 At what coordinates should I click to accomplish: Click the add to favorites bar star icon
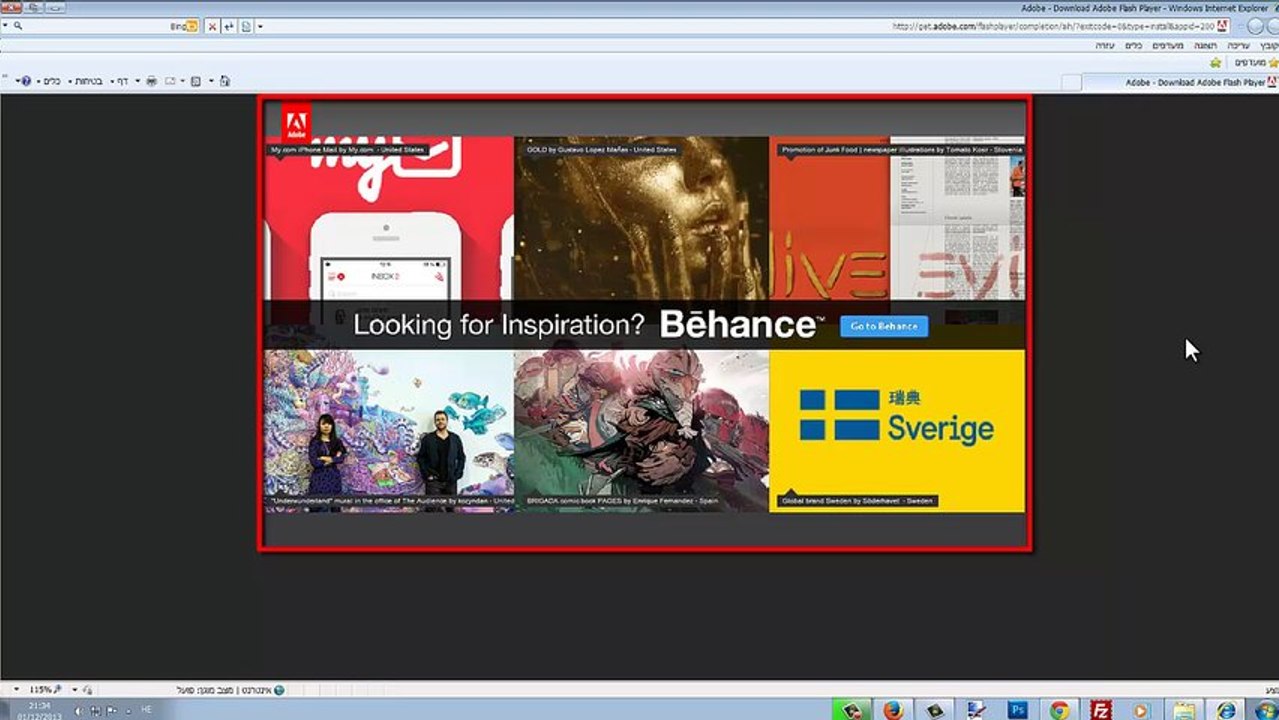tap(1216, 63)
